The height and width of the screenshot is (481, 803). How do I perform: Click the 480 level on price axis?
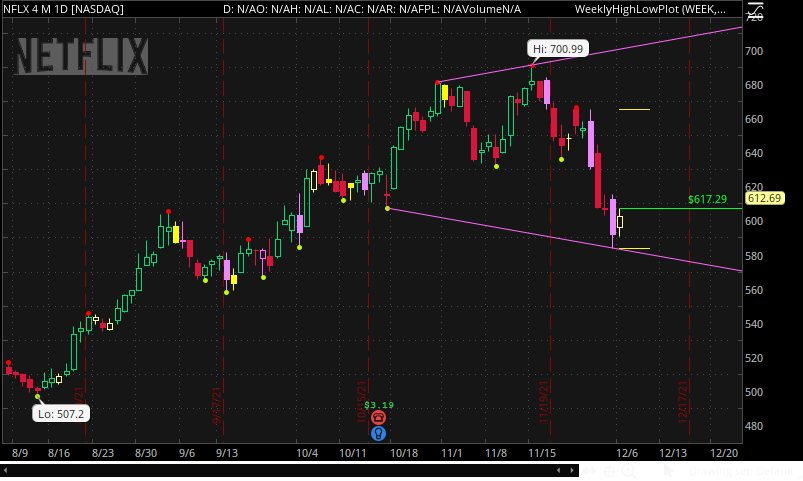(754, 426)
